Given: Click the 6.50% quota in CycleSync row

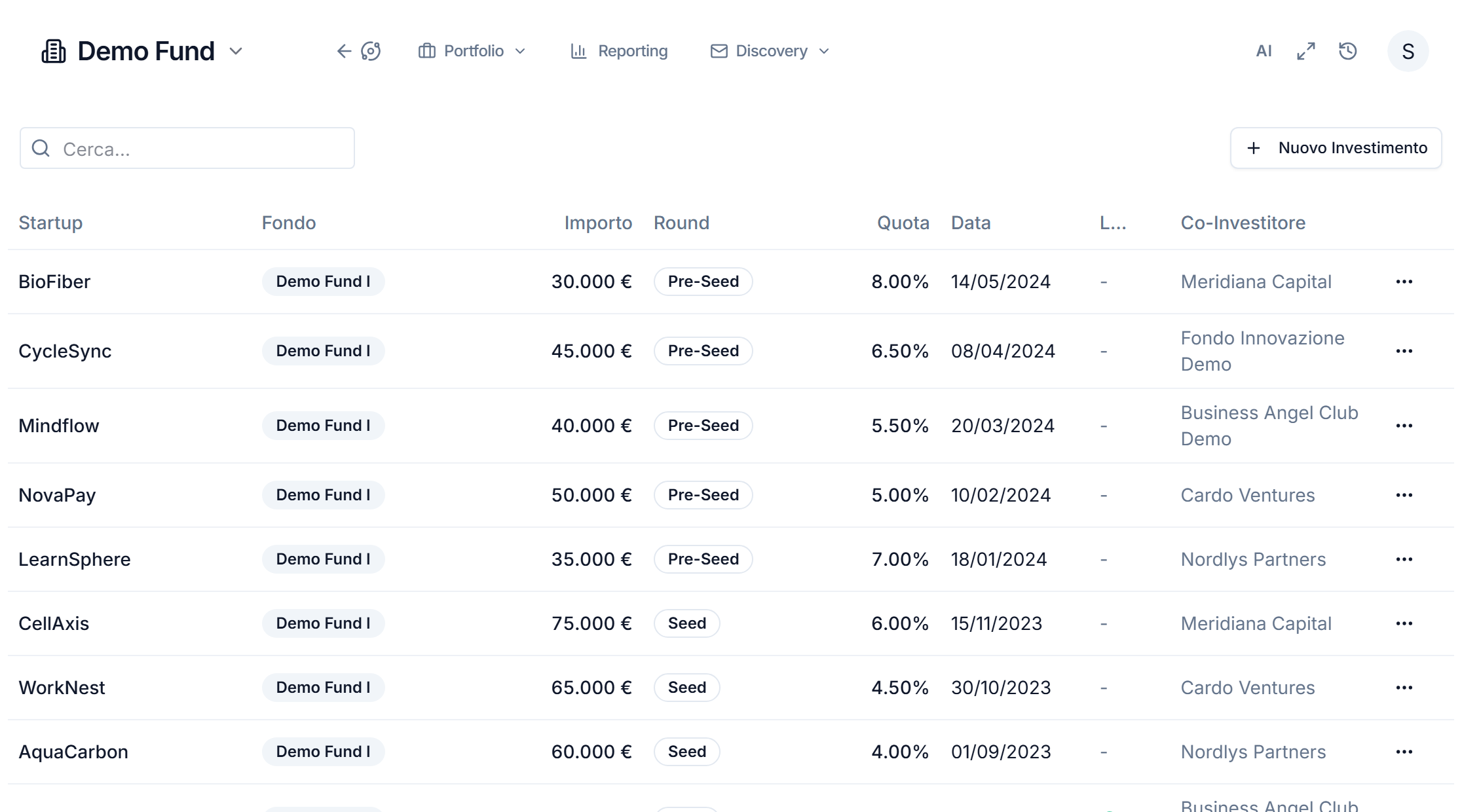Looking at the screenshot, I should (x=900, y=351).
